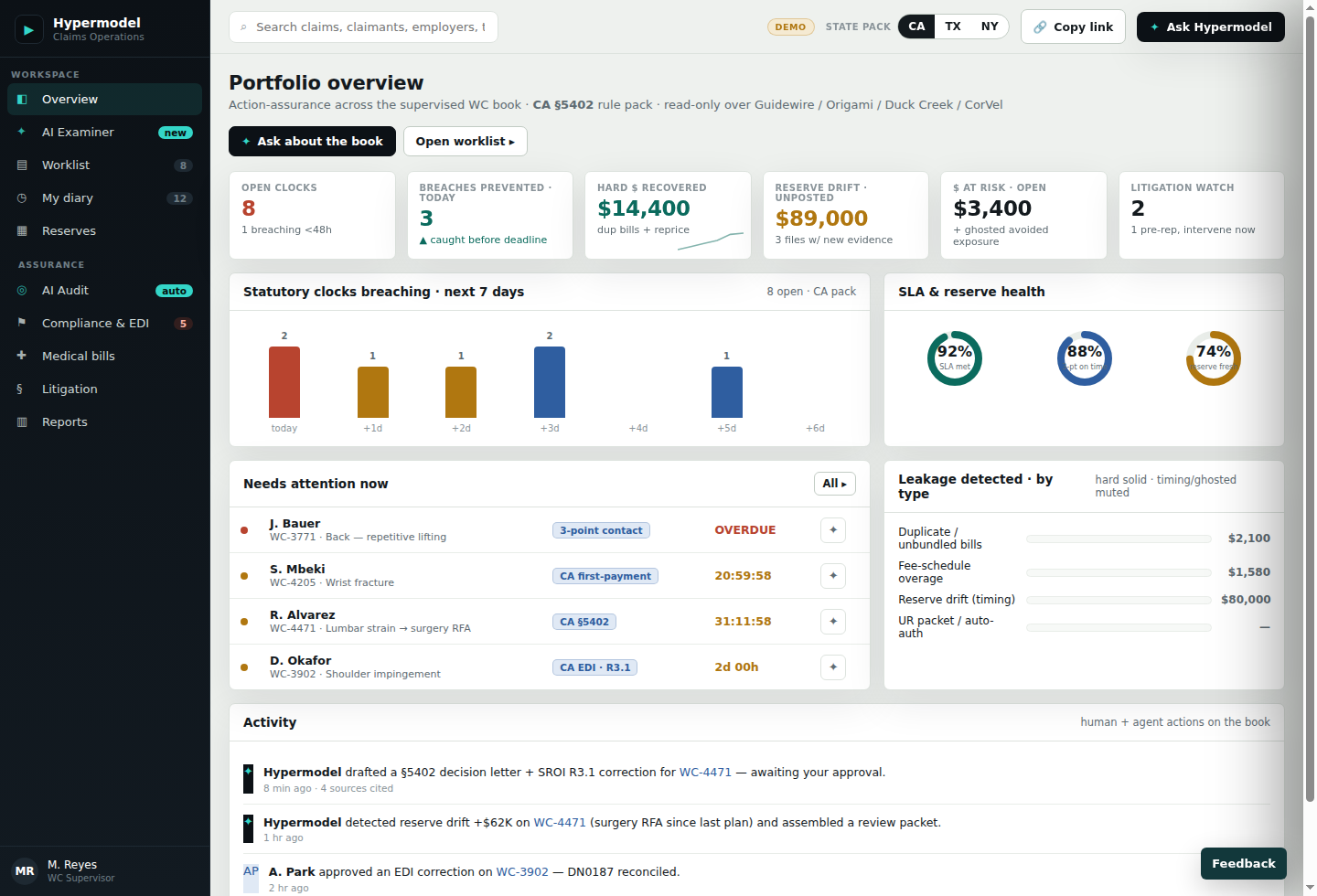
Task: Click the Copy link button
Action: [x=1073, y=27]
